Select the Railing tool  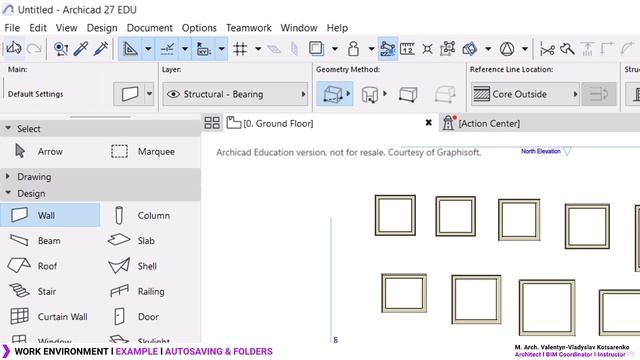[x=138, y=291]
